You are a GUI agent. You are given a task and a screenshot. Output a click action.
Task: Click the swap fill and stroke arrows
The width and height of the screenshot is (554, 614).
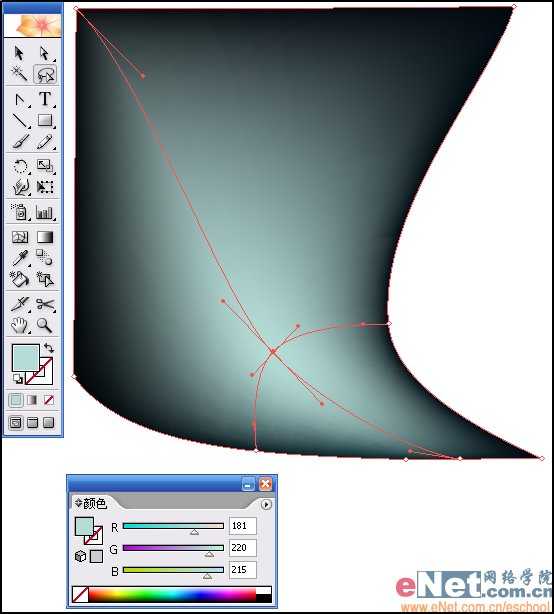point(49,347)
